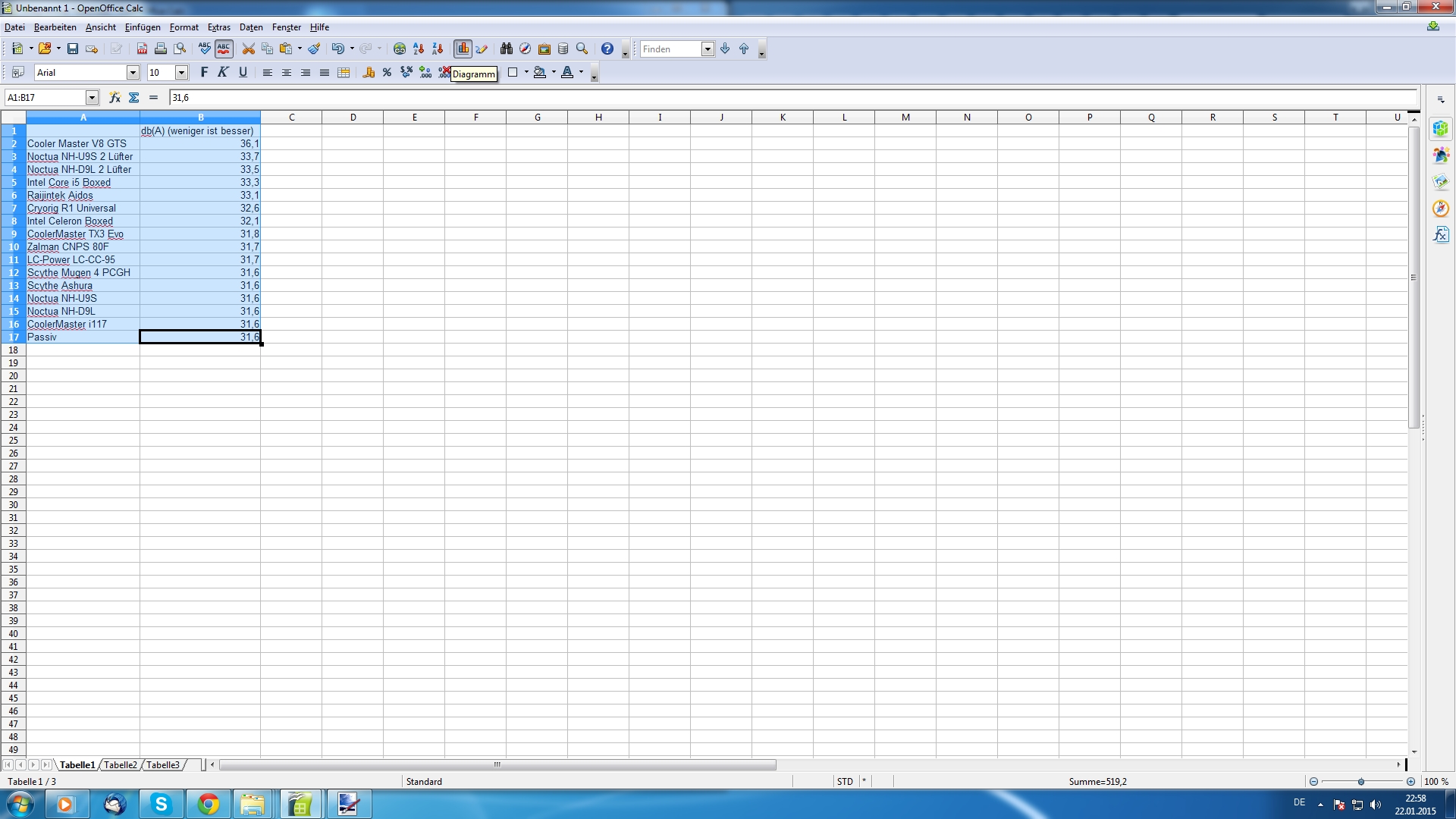Open the font color dropdown arrow
Viewport: 1456px width, 819px height.
(x=582, y=72)
